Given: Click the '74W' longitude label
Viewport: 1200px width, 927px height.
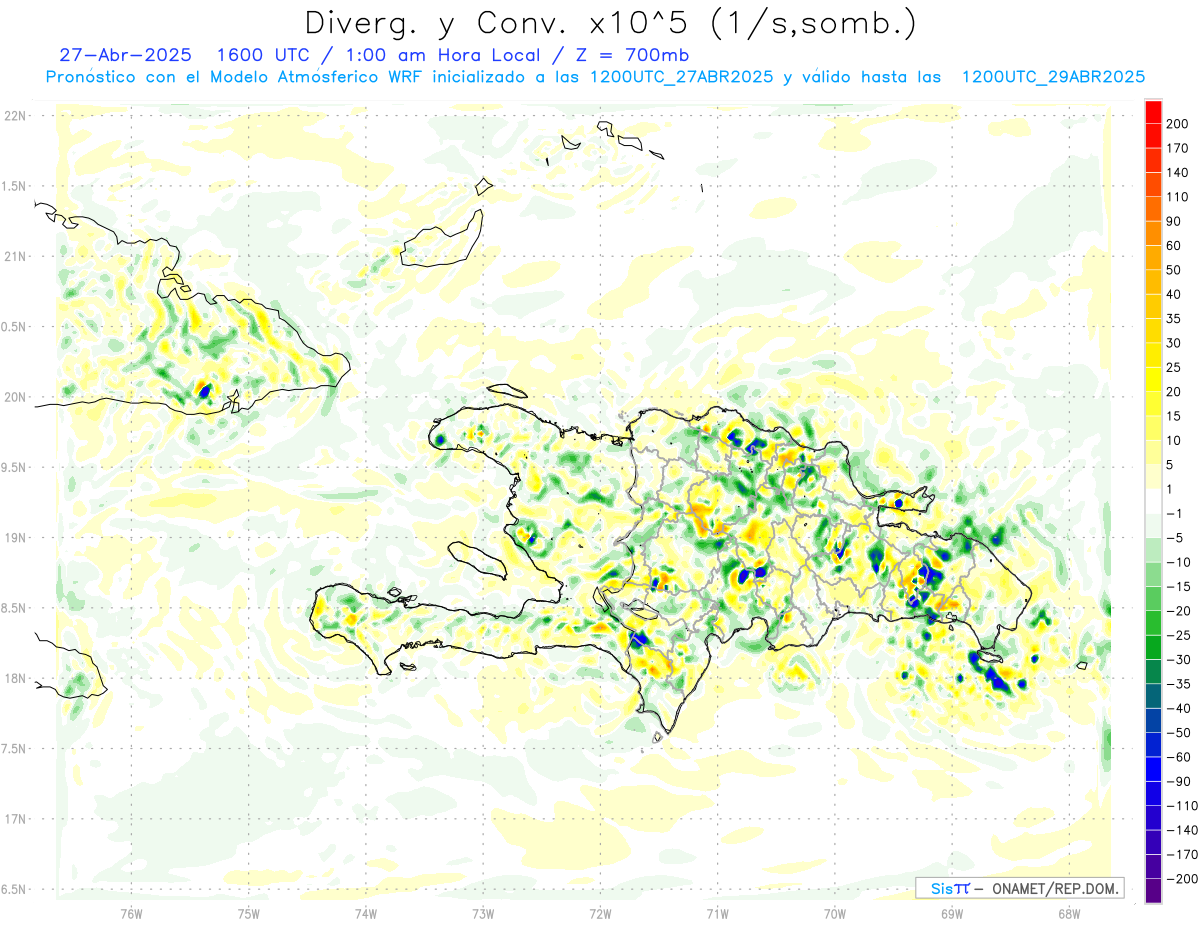Looking at the screenshot, I should click(x=366, y=914).
